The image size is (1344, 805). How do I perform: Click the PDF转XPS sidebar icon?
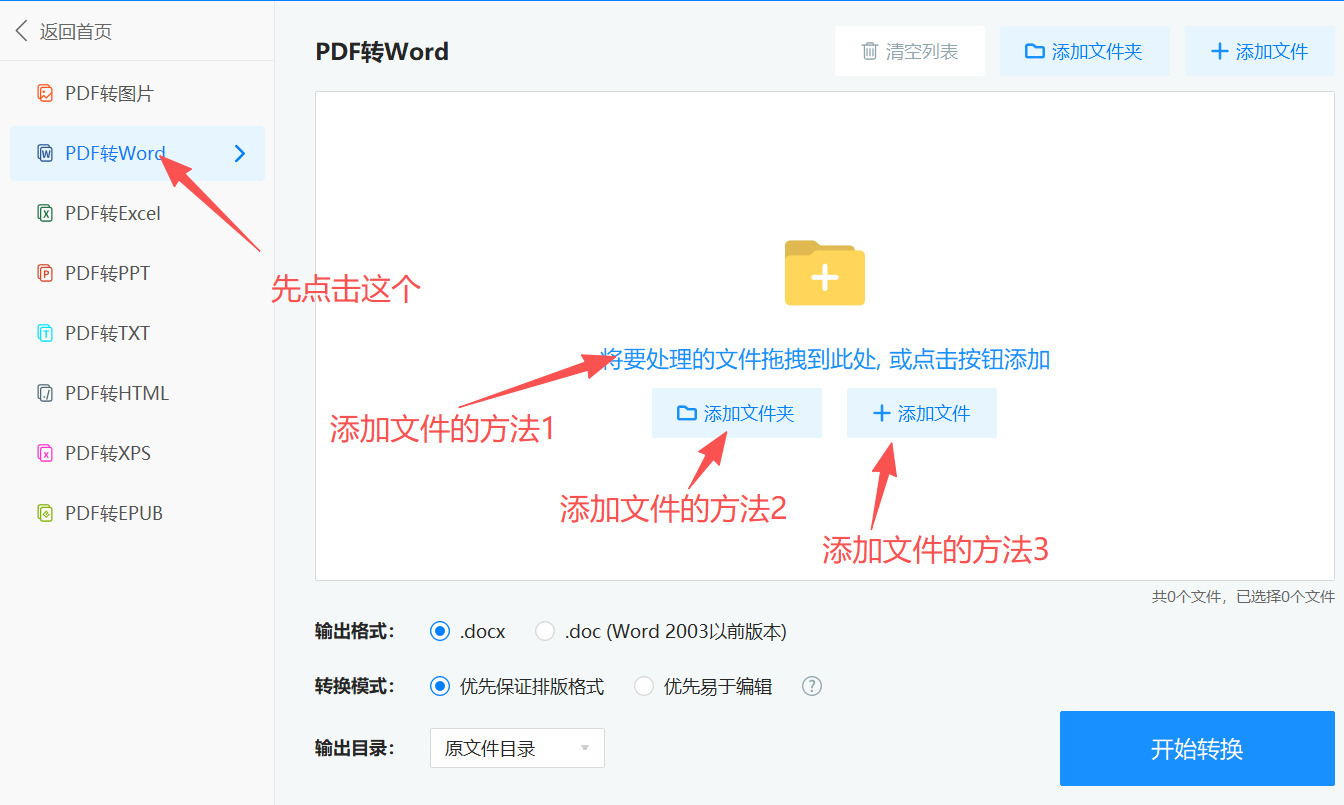pyautogui.click(x=45, y=454)
